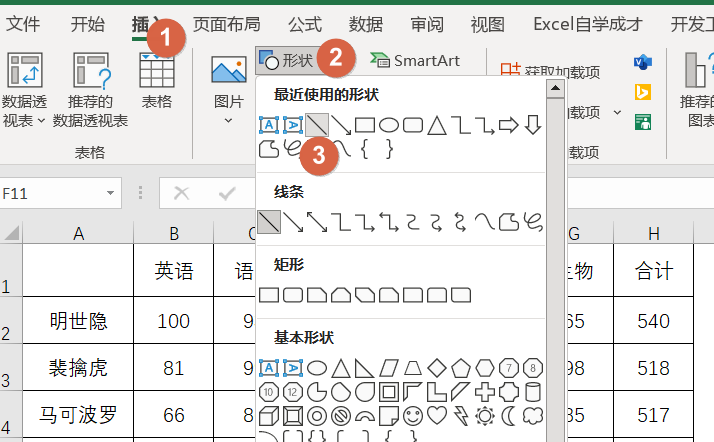Click the shapes panel scroll-up arrow
The height and width of the screenshot is (442, 714).
point(555,88)
